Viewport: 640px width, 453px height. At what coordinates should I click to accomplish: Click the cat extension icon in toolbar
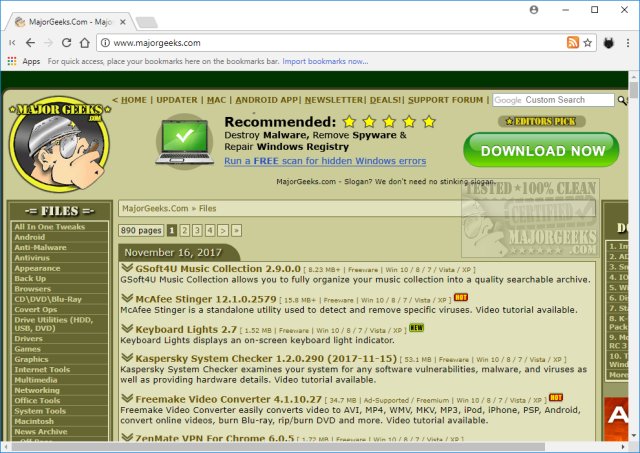(x=607, y=43)
